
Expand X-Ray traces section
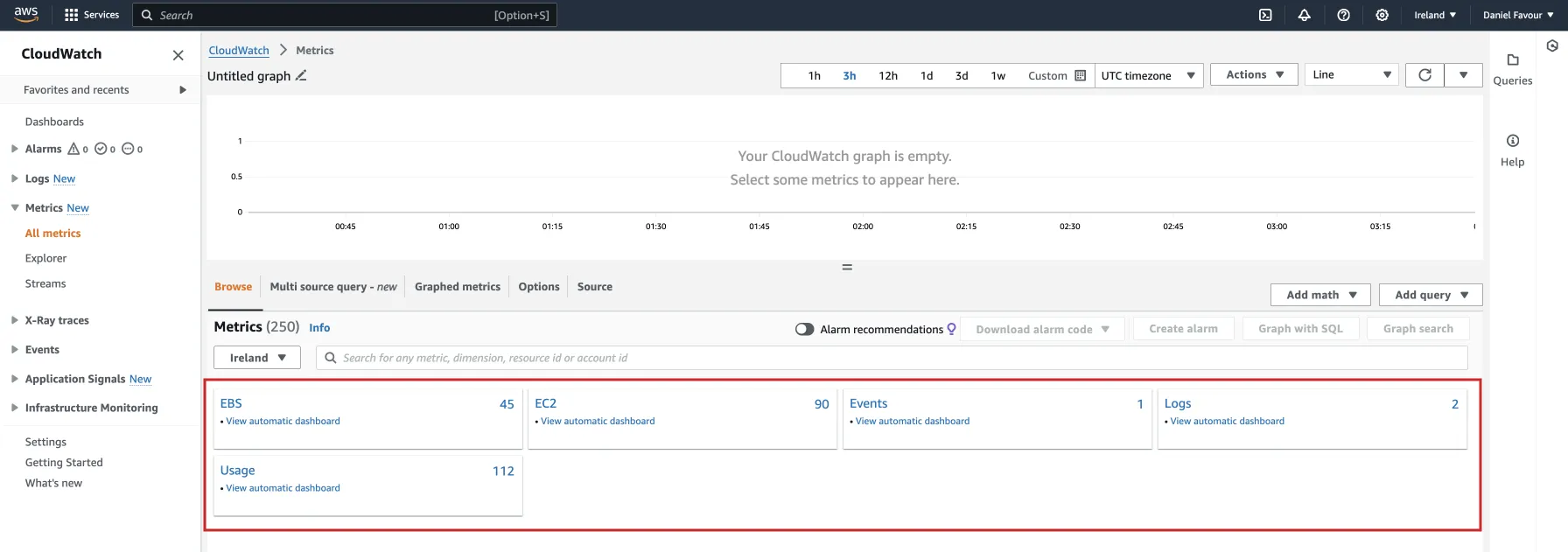click(14, 320)
